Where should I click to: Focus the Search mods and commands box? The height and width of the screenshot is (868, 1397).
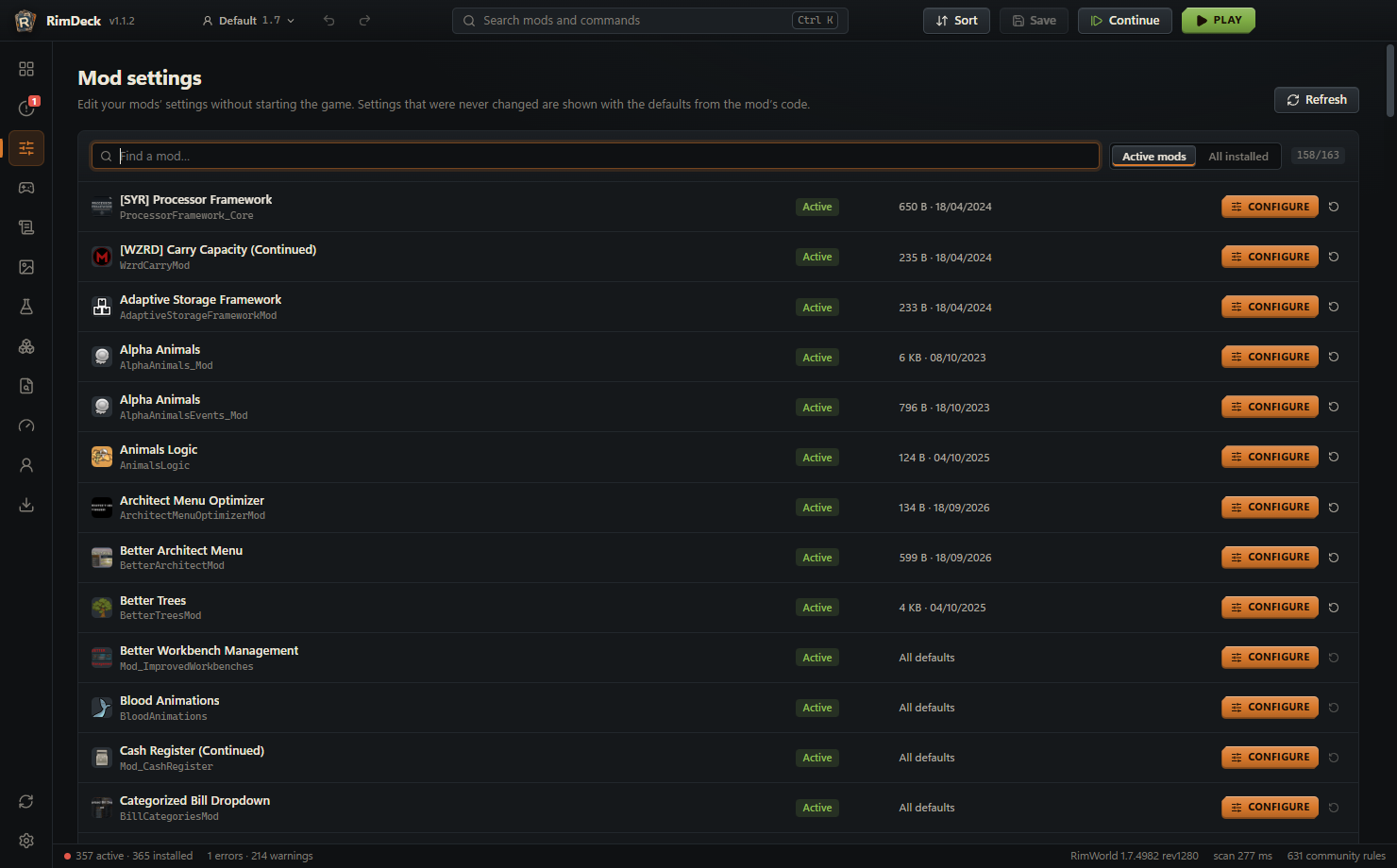[650, 21]
